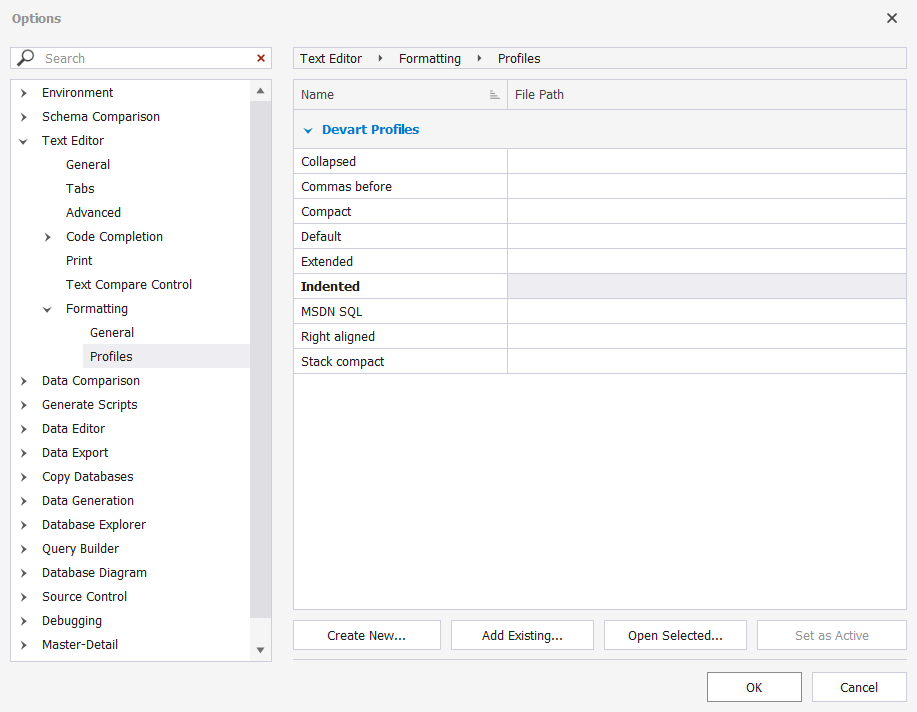Click the search magnifier icon
The height and width of the screenshot is (712, 917).
[24, 57]
